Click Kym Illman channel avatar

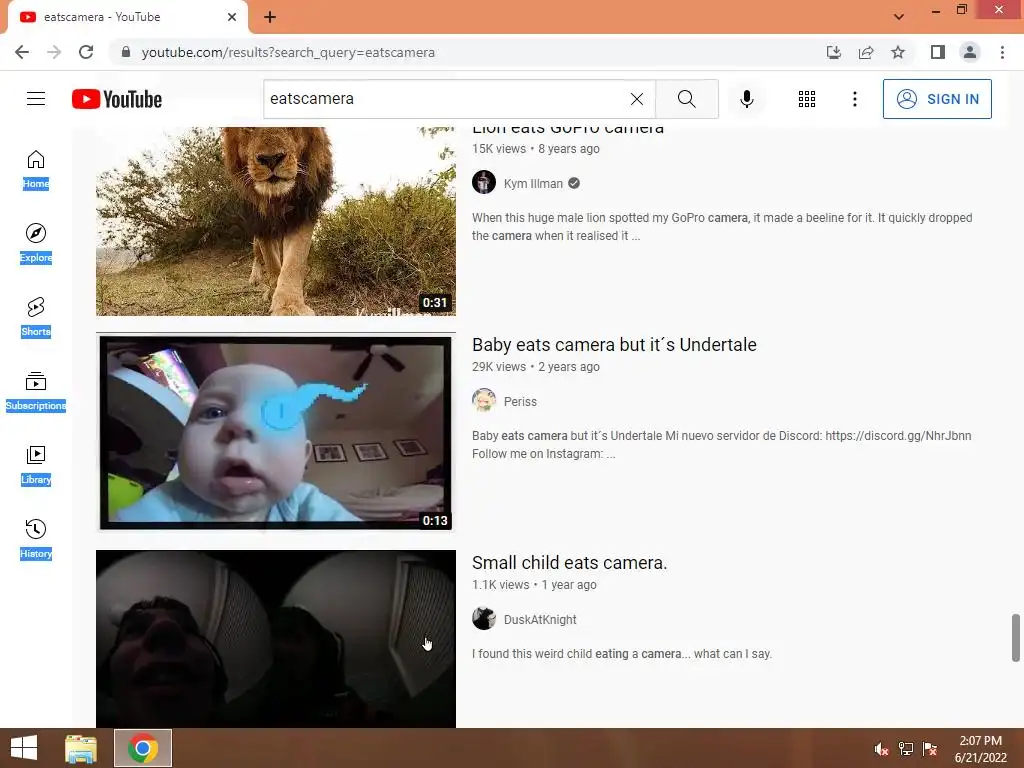pyautogui.click(x=484, y=183)
